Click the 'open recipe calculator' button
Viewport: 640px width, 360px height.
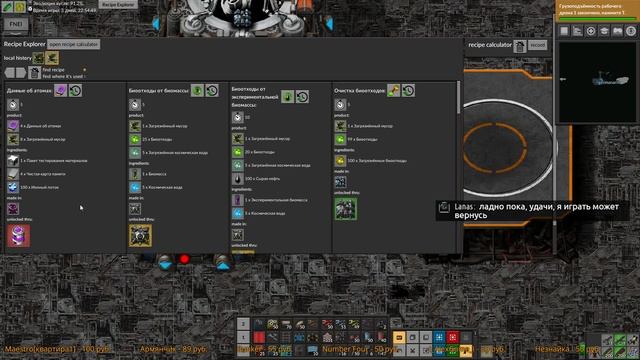pyautogui.click(x=73, y=44)
